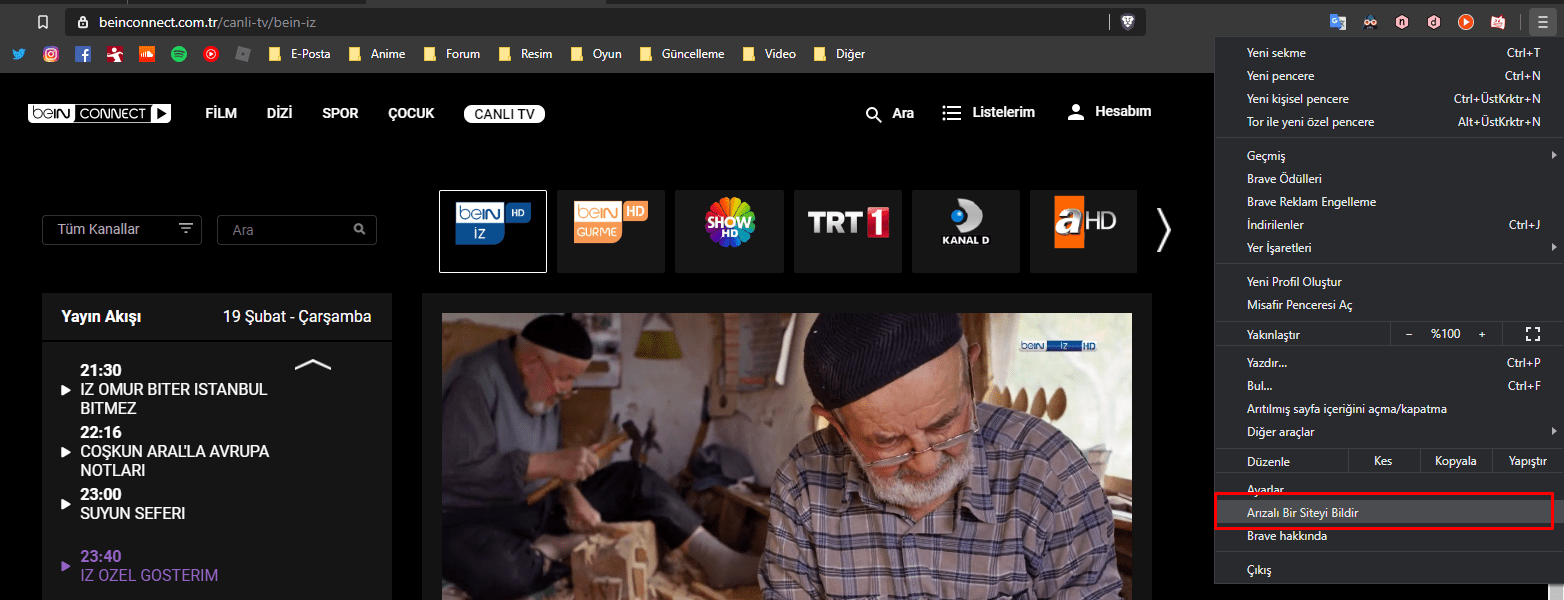Open the Spotify bookmark icon
Viewport: 1564px width, 600px height.
pos(179,54)
